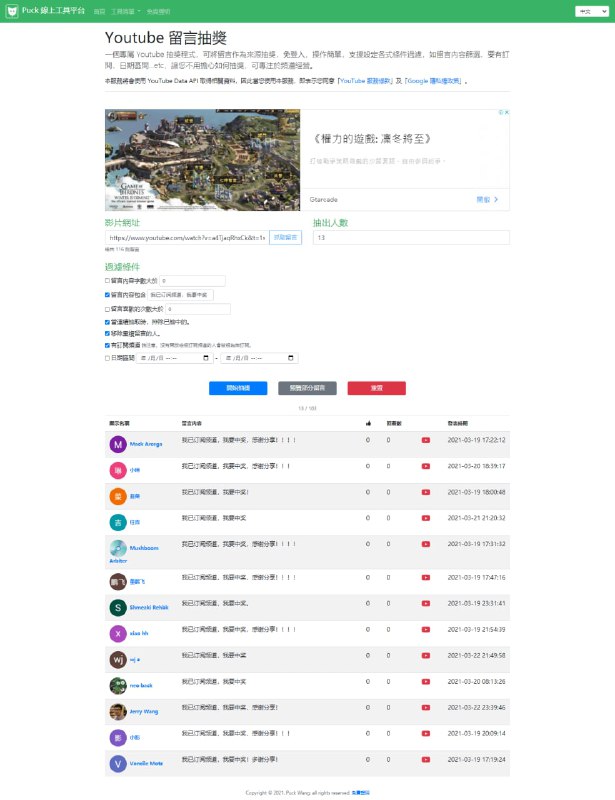Viewport: 615px width, 800px height.
Task: Open YouTube icon in 2021-03-20 18:39:17 row
Action: coord(426,466)
